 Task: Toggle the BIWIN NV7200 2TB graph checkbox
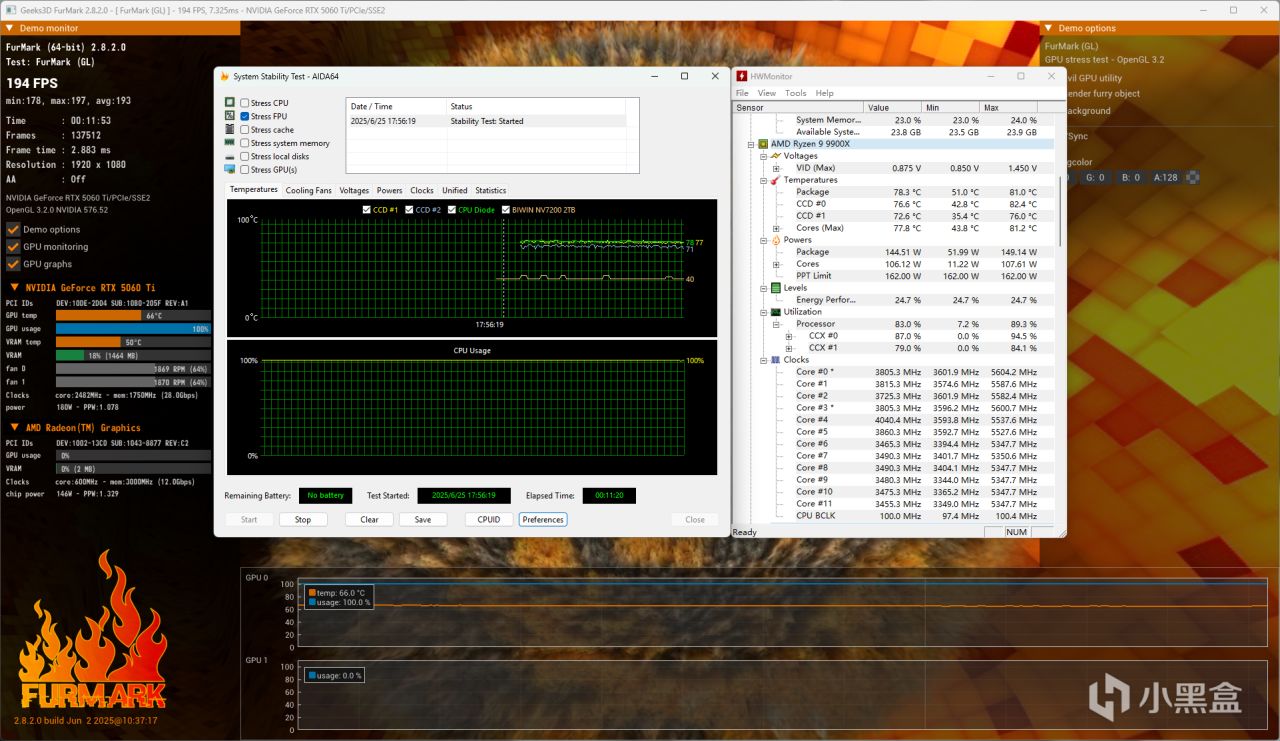point(504,210)
